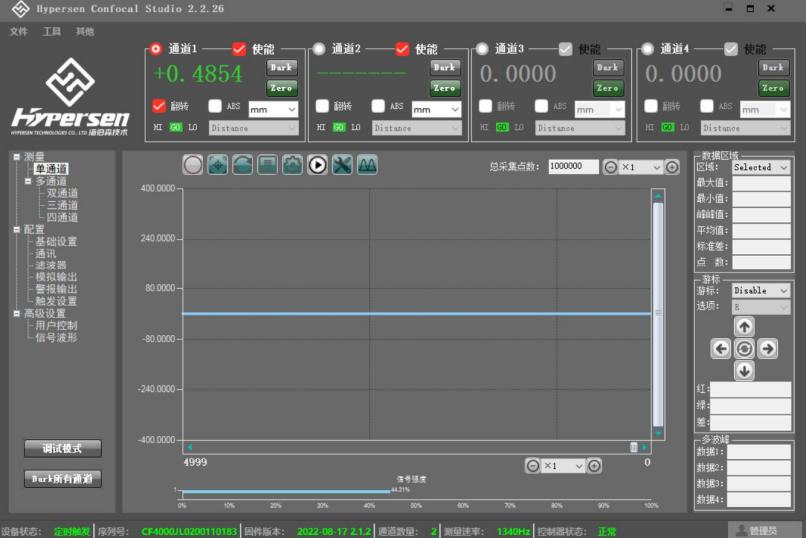The image size is (806, 538).
Task: Toggle 翻转 checkbox for 通道1
Action: [159, 106]
